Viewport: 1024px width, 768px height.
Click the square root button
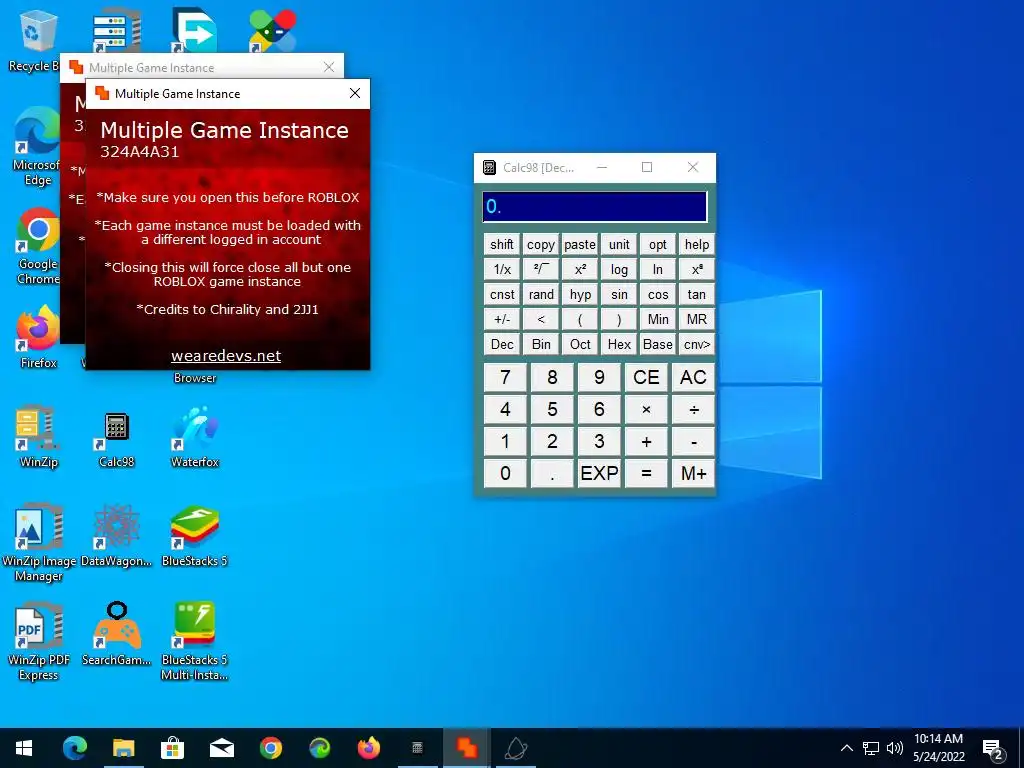click(541, 269)
